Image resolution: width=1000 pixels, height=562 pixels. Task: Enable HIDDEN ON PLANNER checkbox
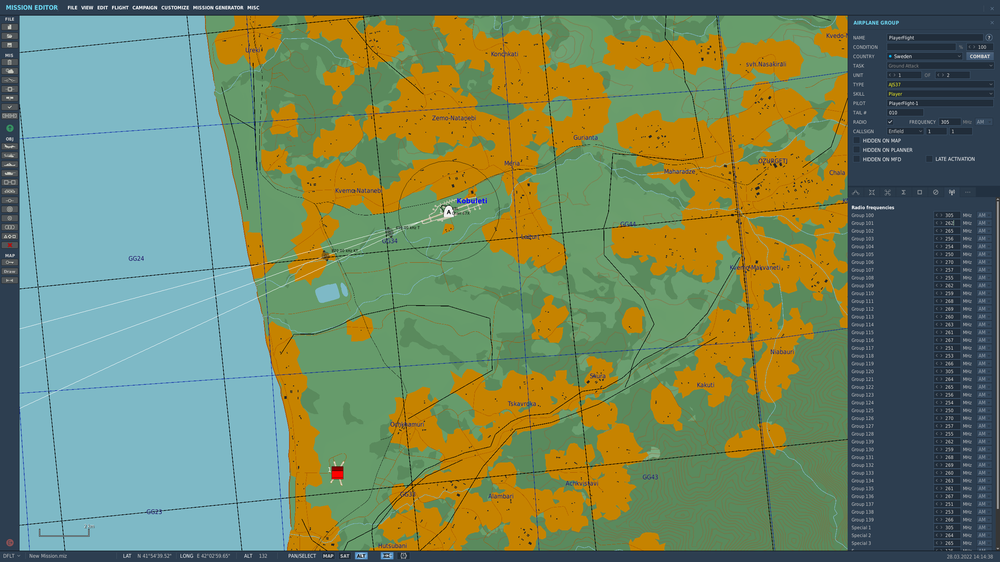tap(857, 150)
